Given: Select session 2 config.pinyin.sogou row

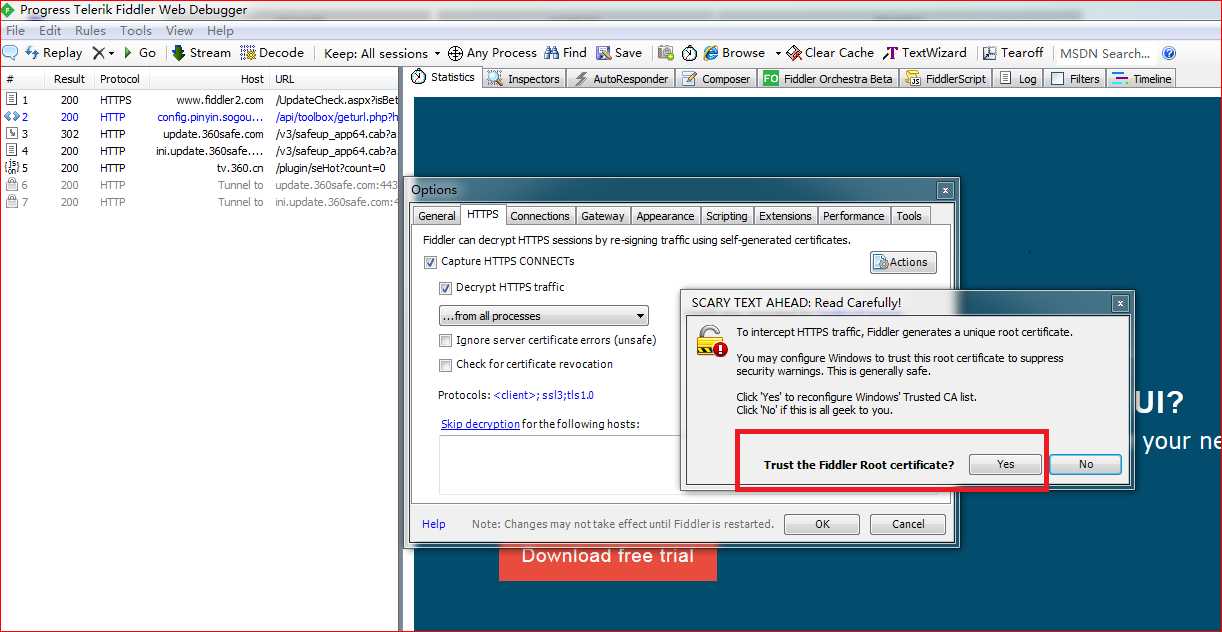Looking at the screenshot, I should pos(200,117).
